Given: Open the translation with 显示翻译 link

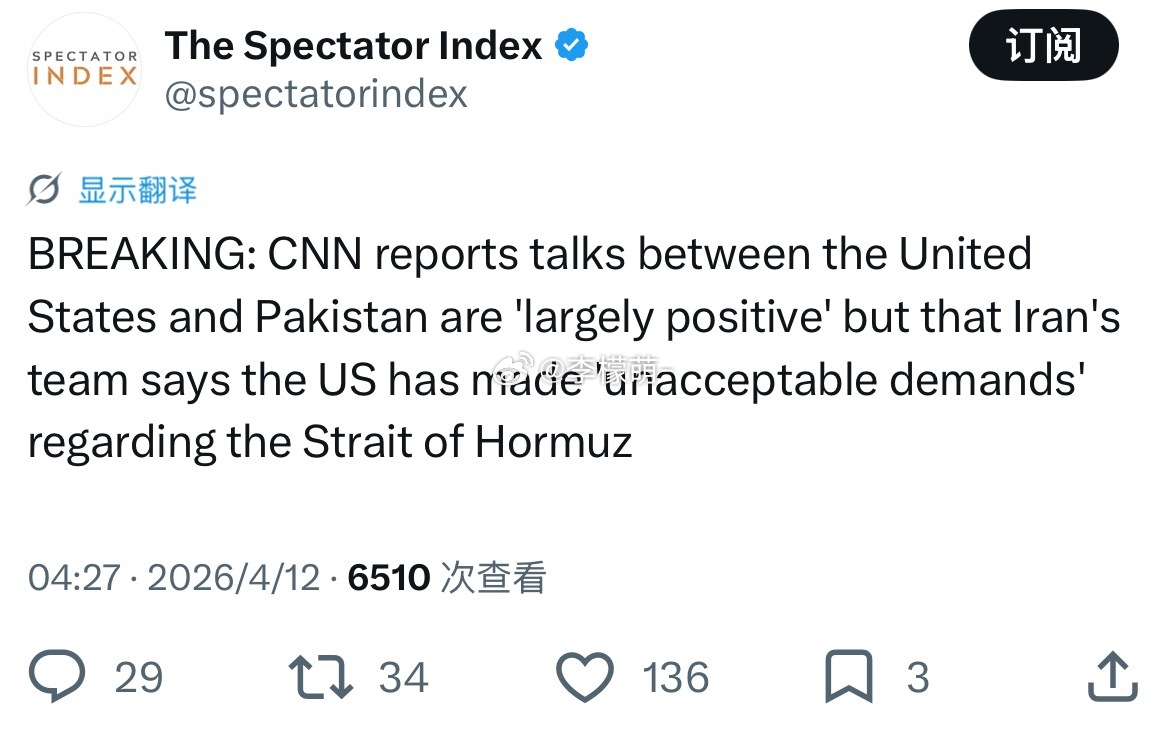Looking at the screenshot, I should coord(136,191).
